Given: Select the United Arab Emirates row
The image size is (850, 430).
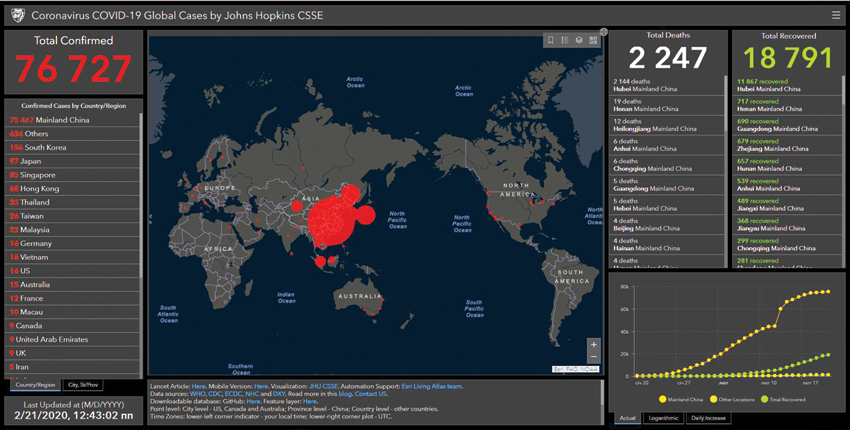Looking at the screenshot, I should (72, 339).
